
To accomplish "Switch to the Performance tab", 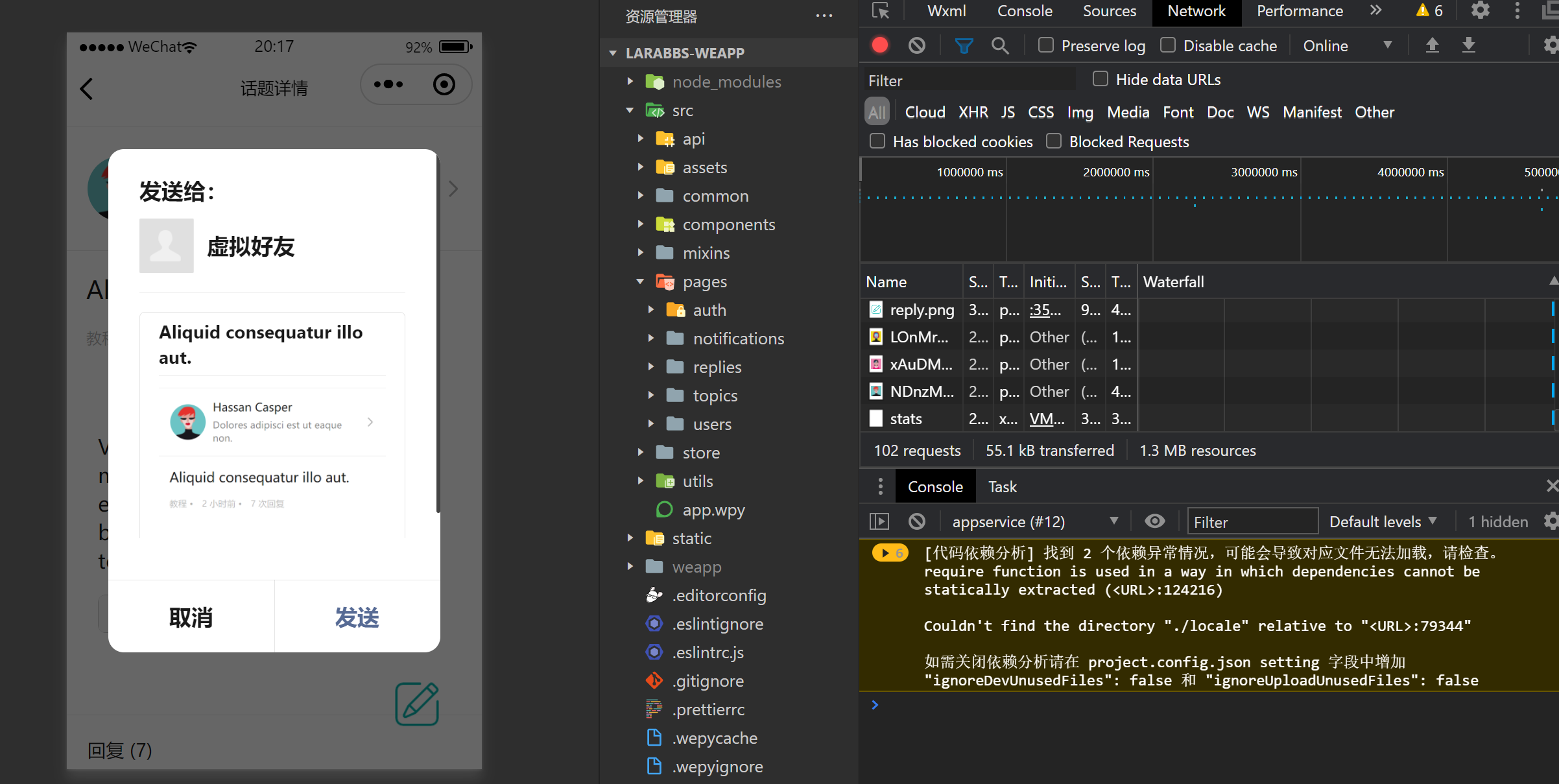I will click(1300, 11).
